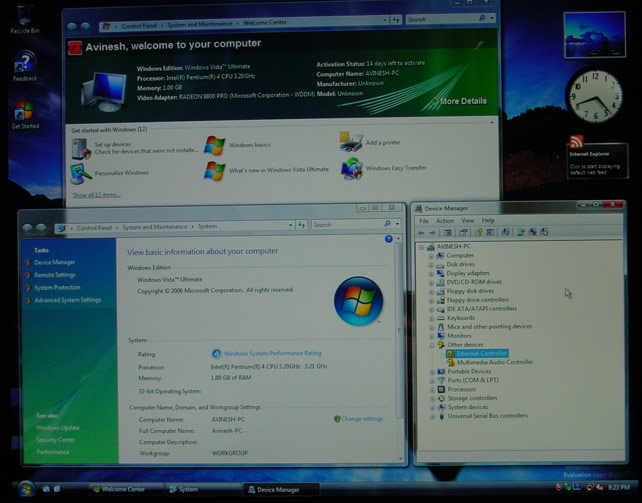The height and width of the screenshot is (503, 642).
Task: Click More Details in Welcome Center
Action: click(x=463, y=101)
